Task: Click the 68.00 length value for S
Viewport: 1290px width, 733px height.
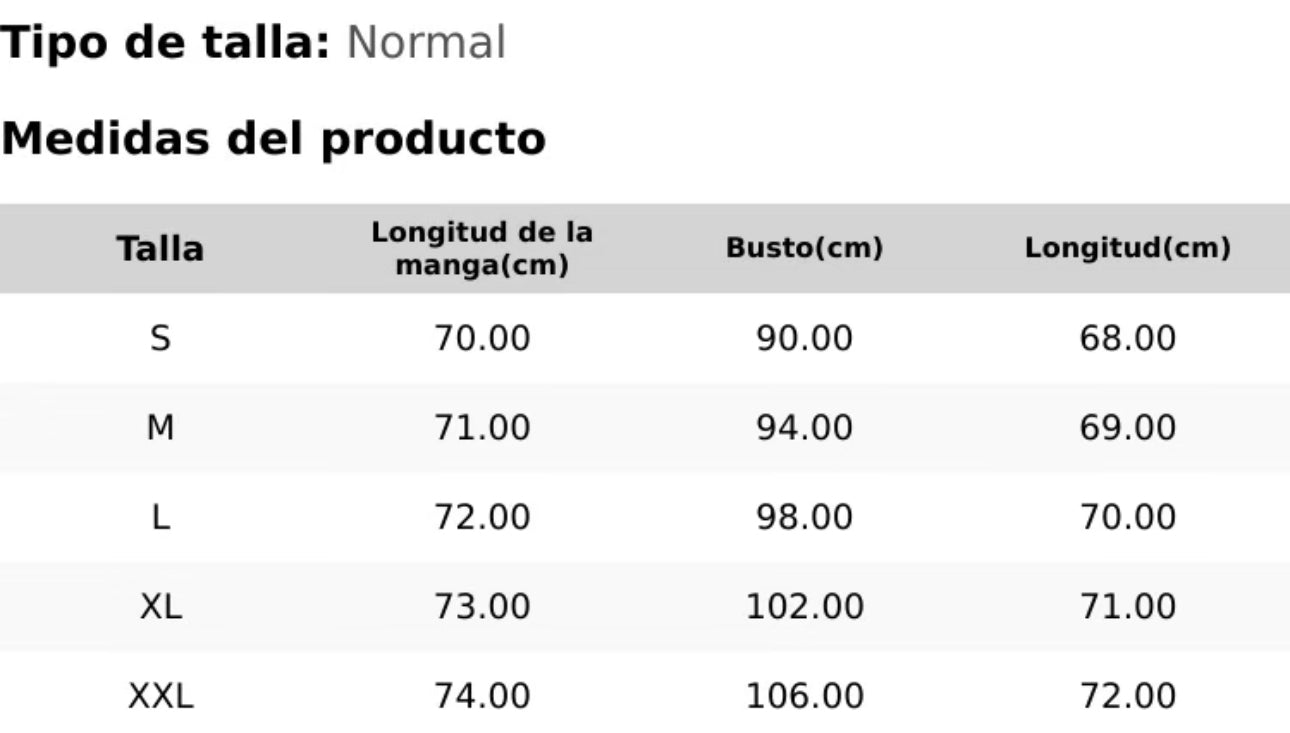Action: pos(1127,338)
